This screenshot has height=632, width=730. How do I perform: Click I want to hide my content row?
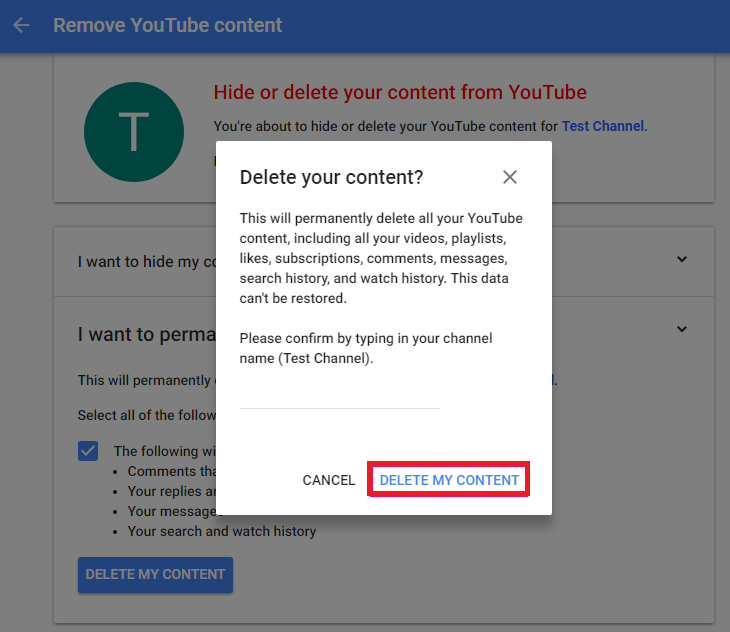tap(383, 262)
